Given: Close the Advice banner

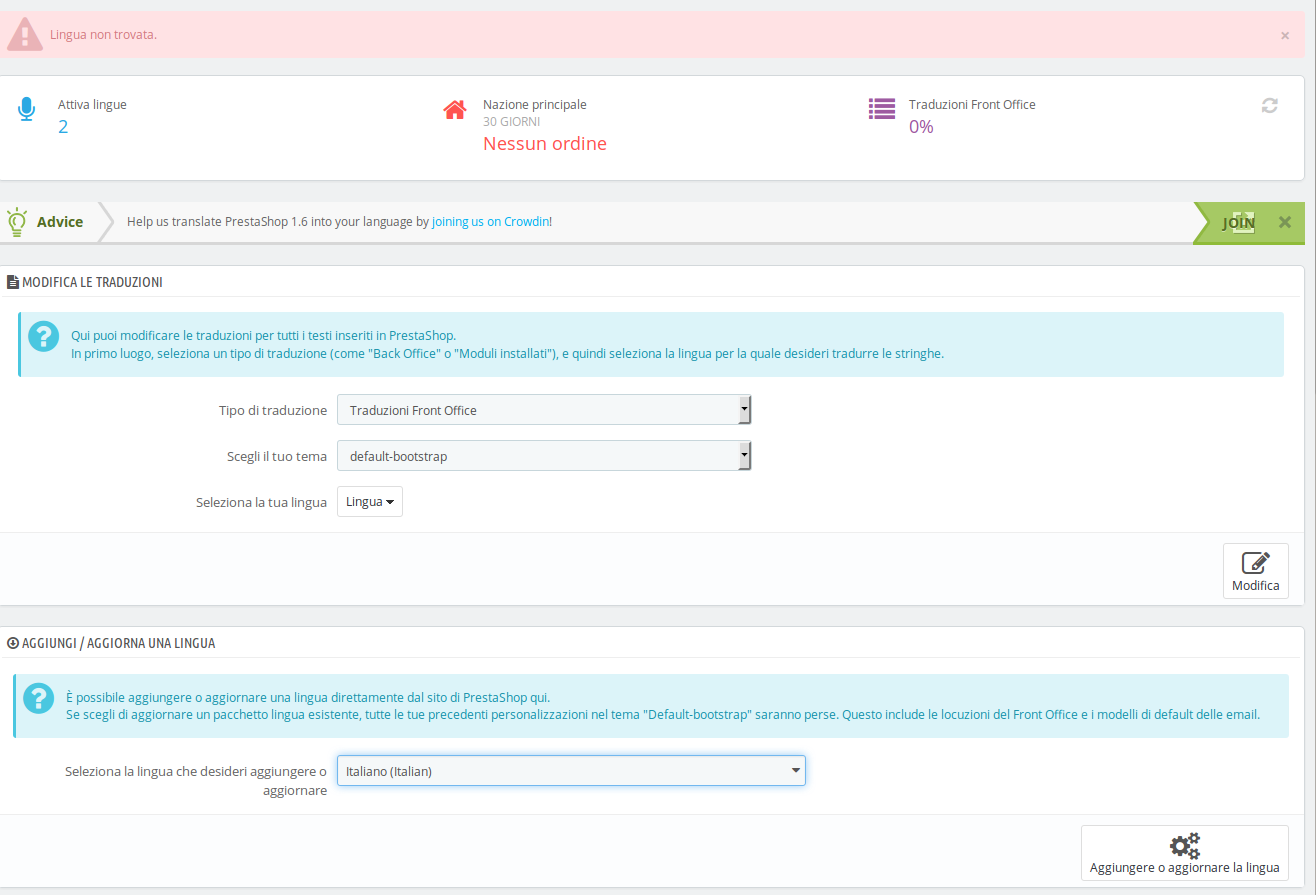Looking at the screenshot, I should [1285, 222].
